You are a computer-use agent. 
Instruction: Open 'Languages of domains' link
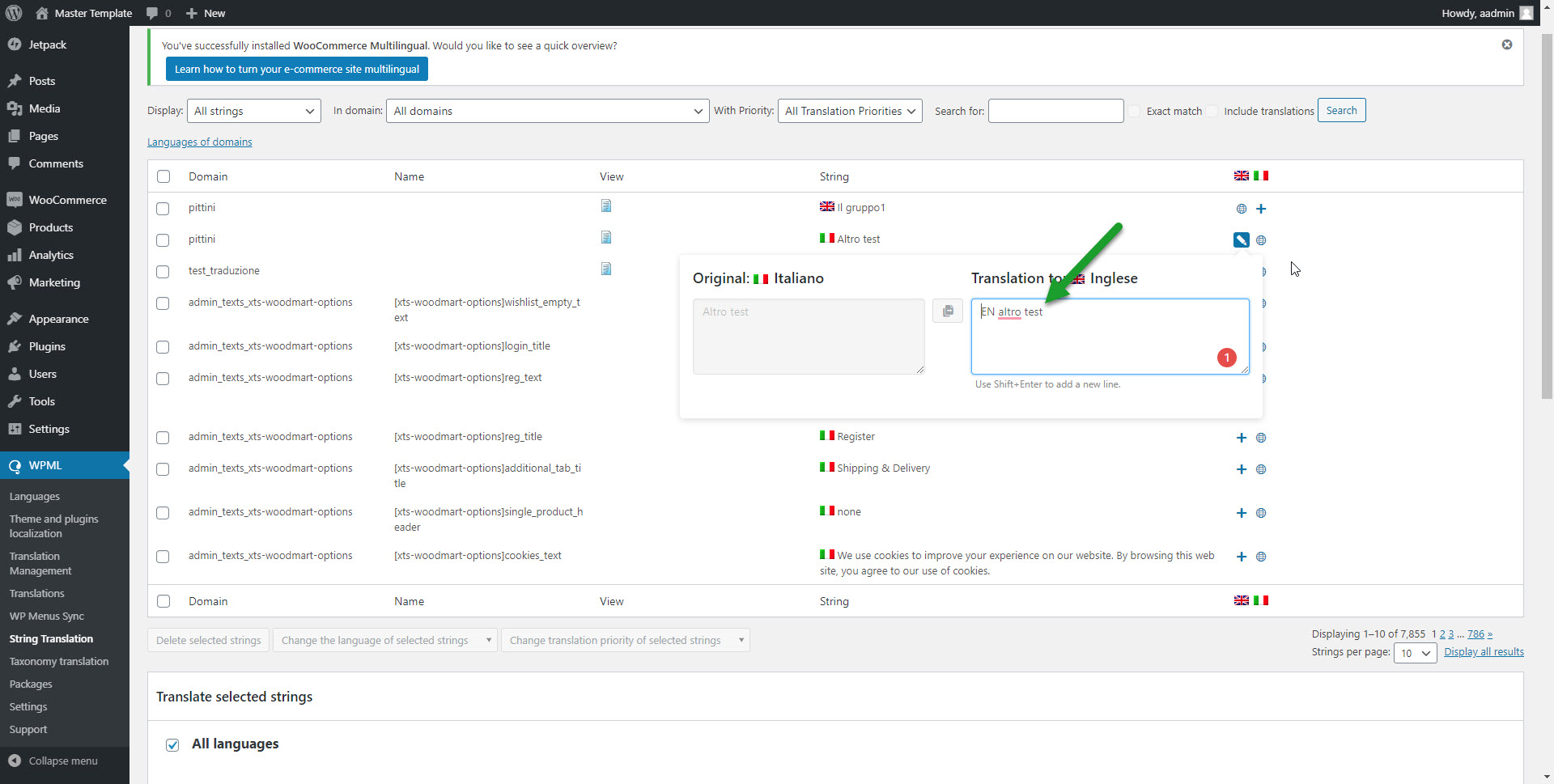click(x=199, y=142)
